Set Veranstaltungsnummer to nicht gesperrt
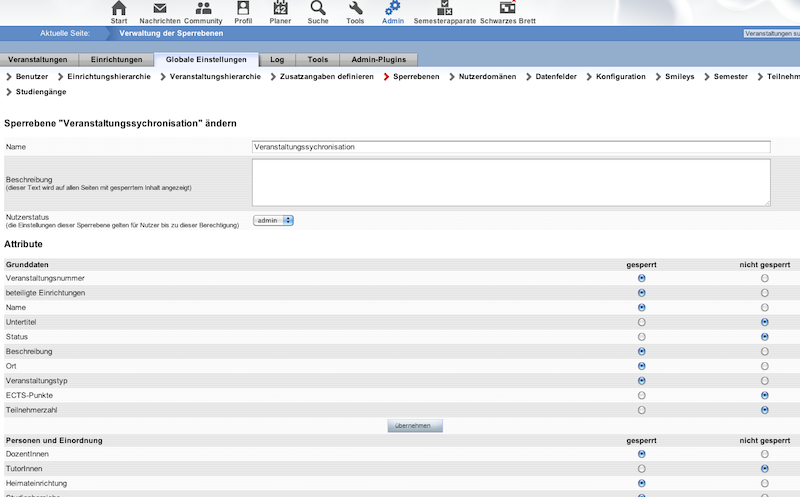 (764, 278)
